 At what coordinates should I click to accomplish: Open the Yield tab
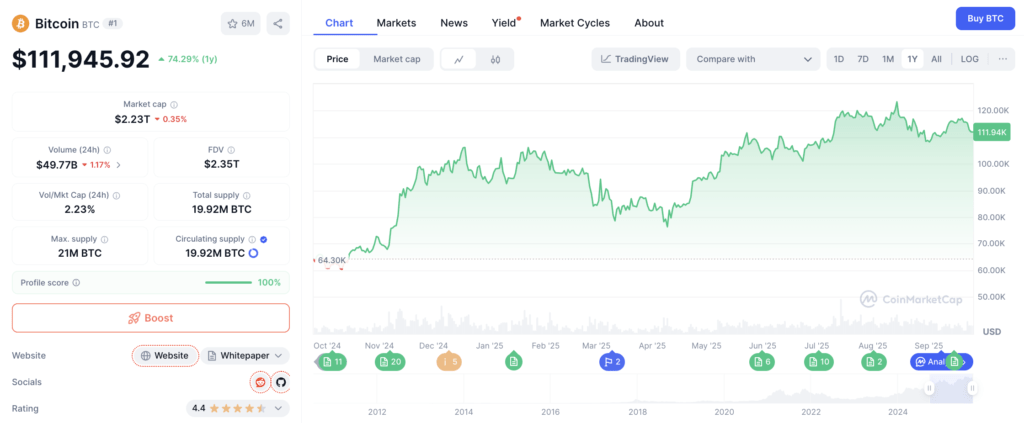coord(504,23)
